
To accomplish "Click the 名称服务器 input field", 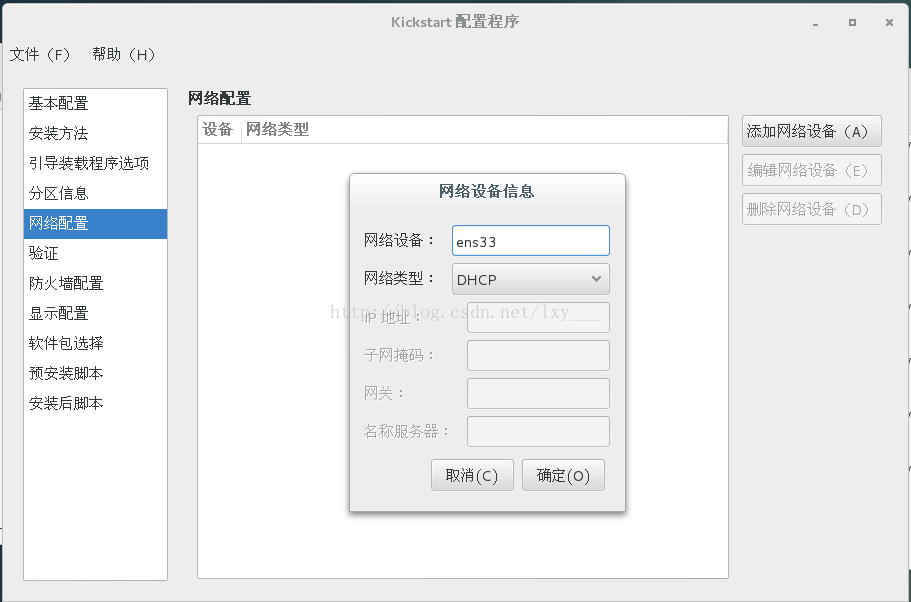I will point(538,431).
